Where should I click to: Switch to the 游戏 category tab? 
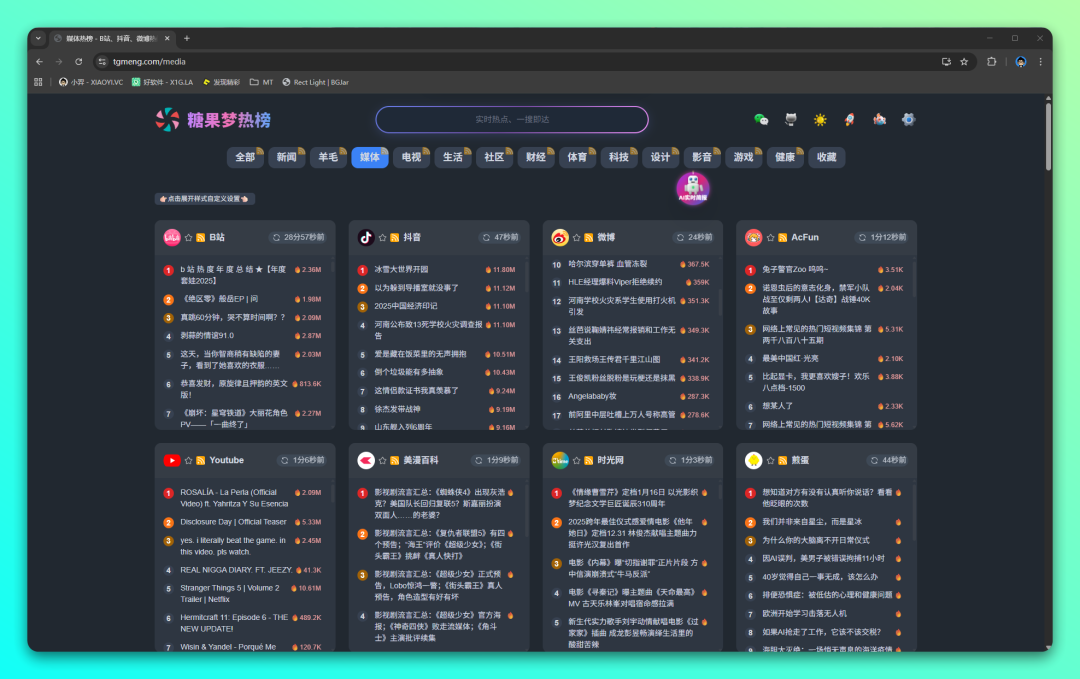click(x=743, y=157)
